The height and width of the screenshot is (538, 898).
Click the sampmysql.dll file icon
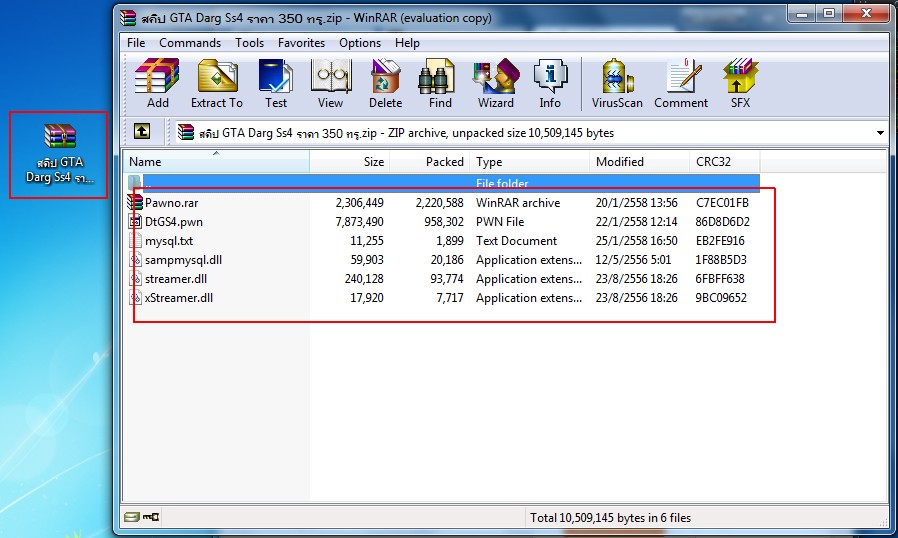pyautogui.click(x=136, y=260)
